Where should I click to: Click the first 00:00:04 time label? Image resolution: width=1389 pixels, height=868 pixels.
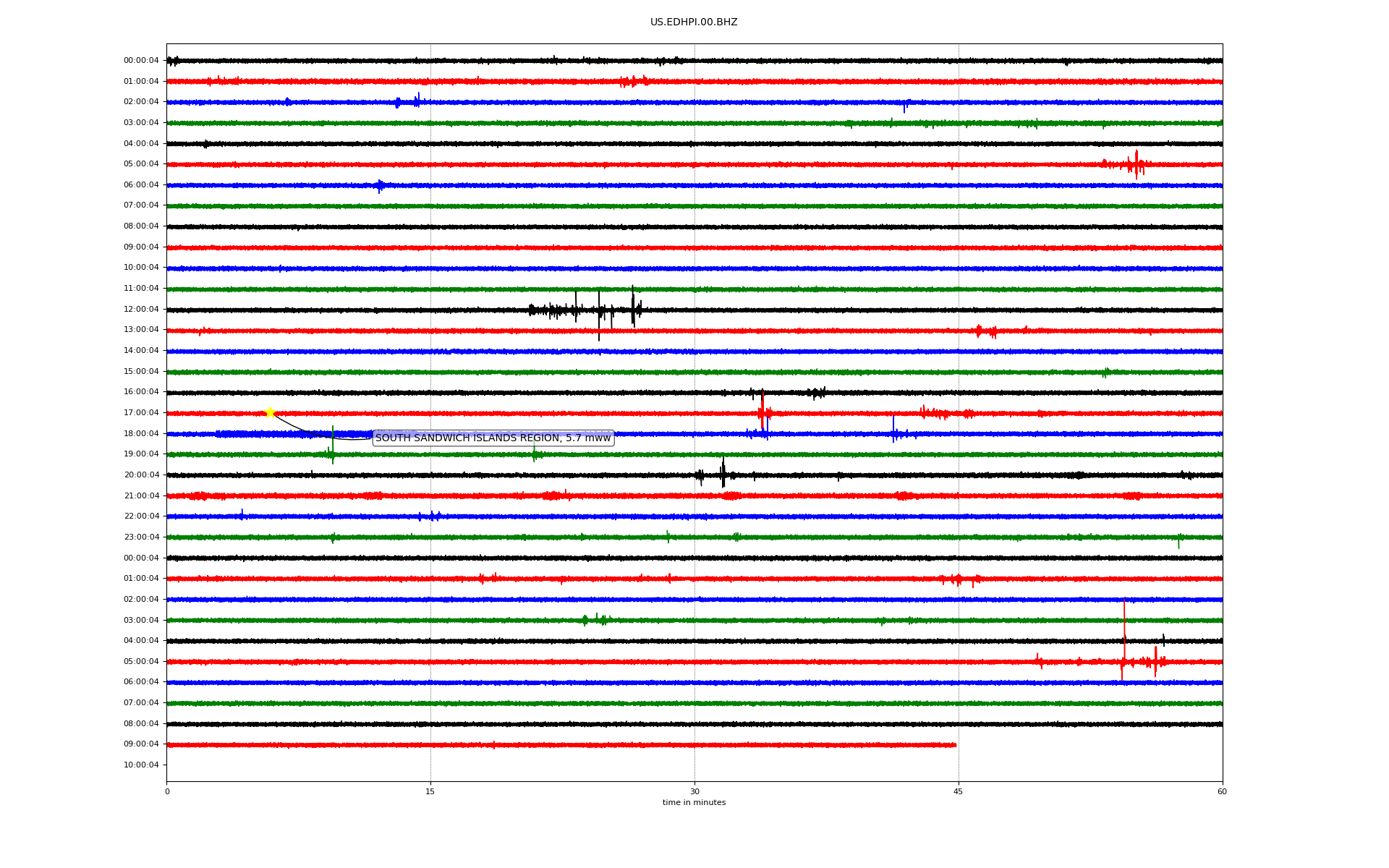[x=141, y=61]
